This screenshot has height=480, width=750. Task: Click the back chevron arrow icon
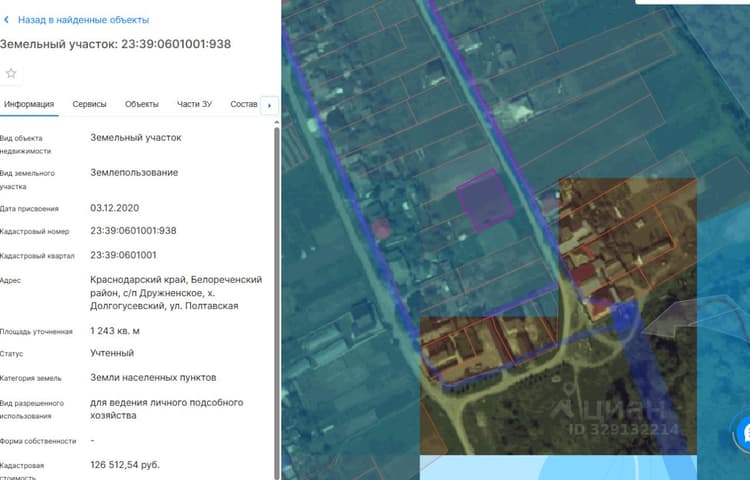pos(6,20)
